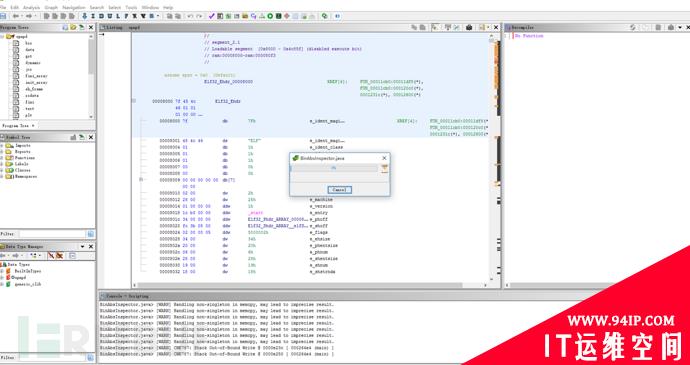This screenshot has width=690, height=365.
Task: Click the camera snapshot icon in Decompiler header
Action: 671,27
